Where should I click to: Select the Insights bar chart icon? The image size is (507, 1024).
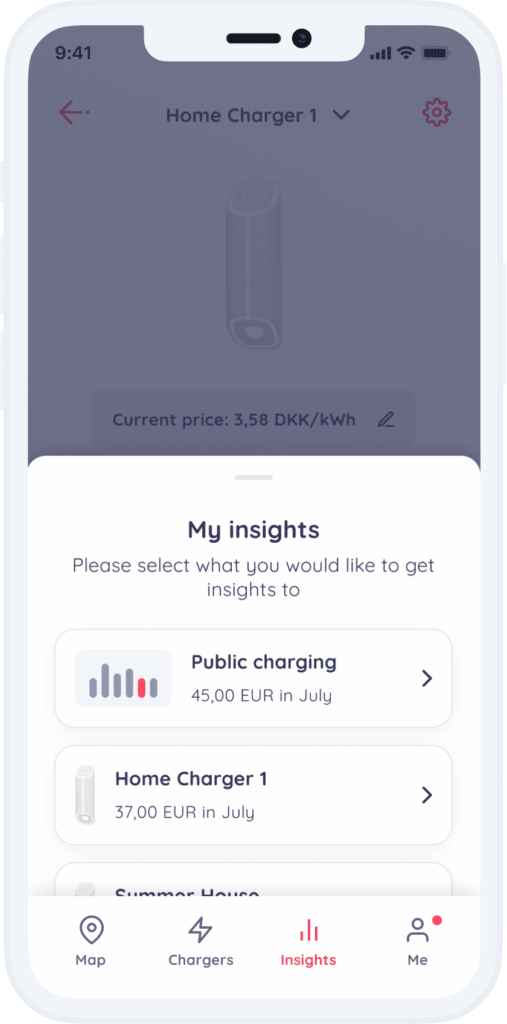308,930
